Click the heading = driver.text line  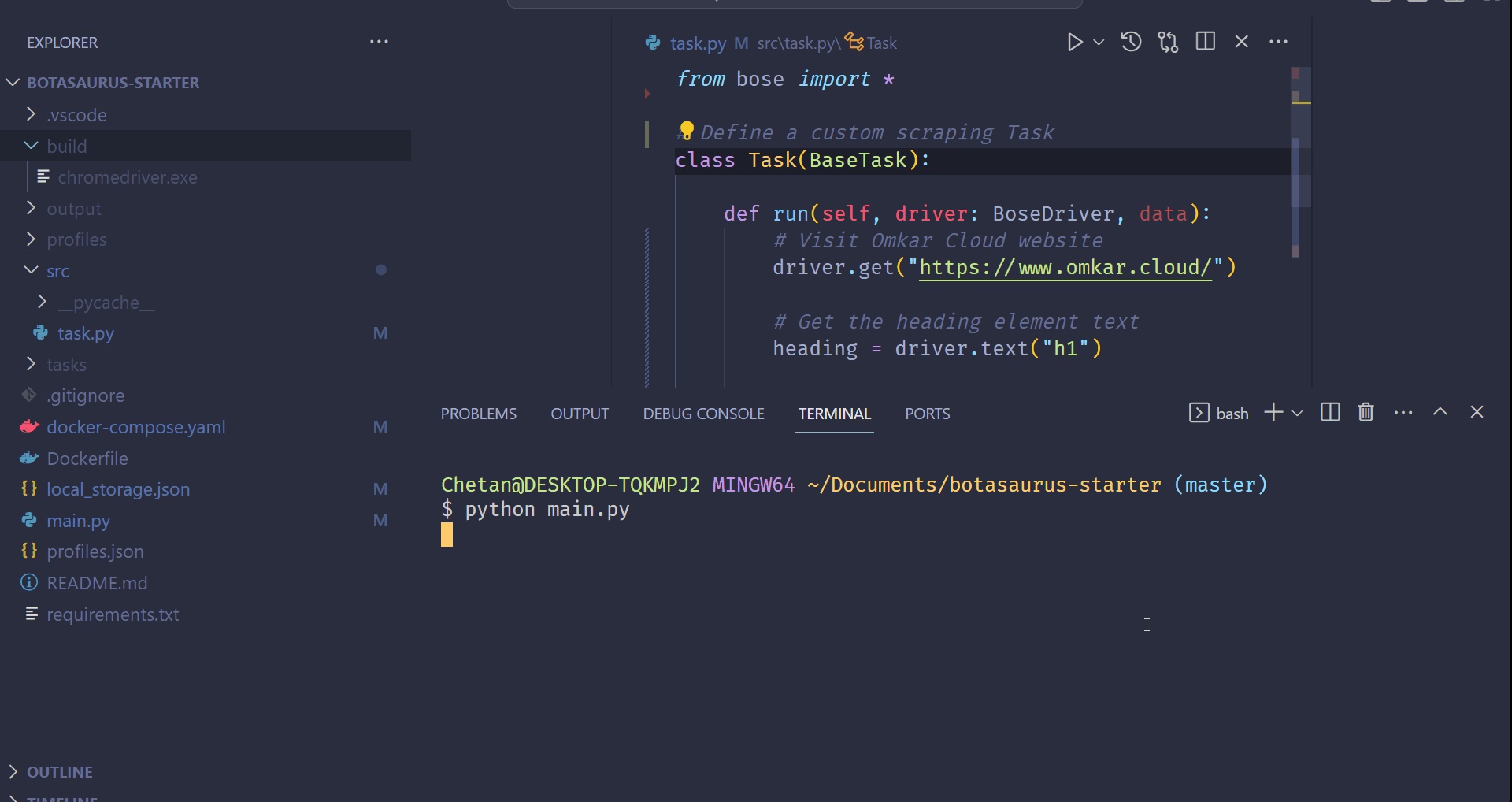[x=937, y=348]
